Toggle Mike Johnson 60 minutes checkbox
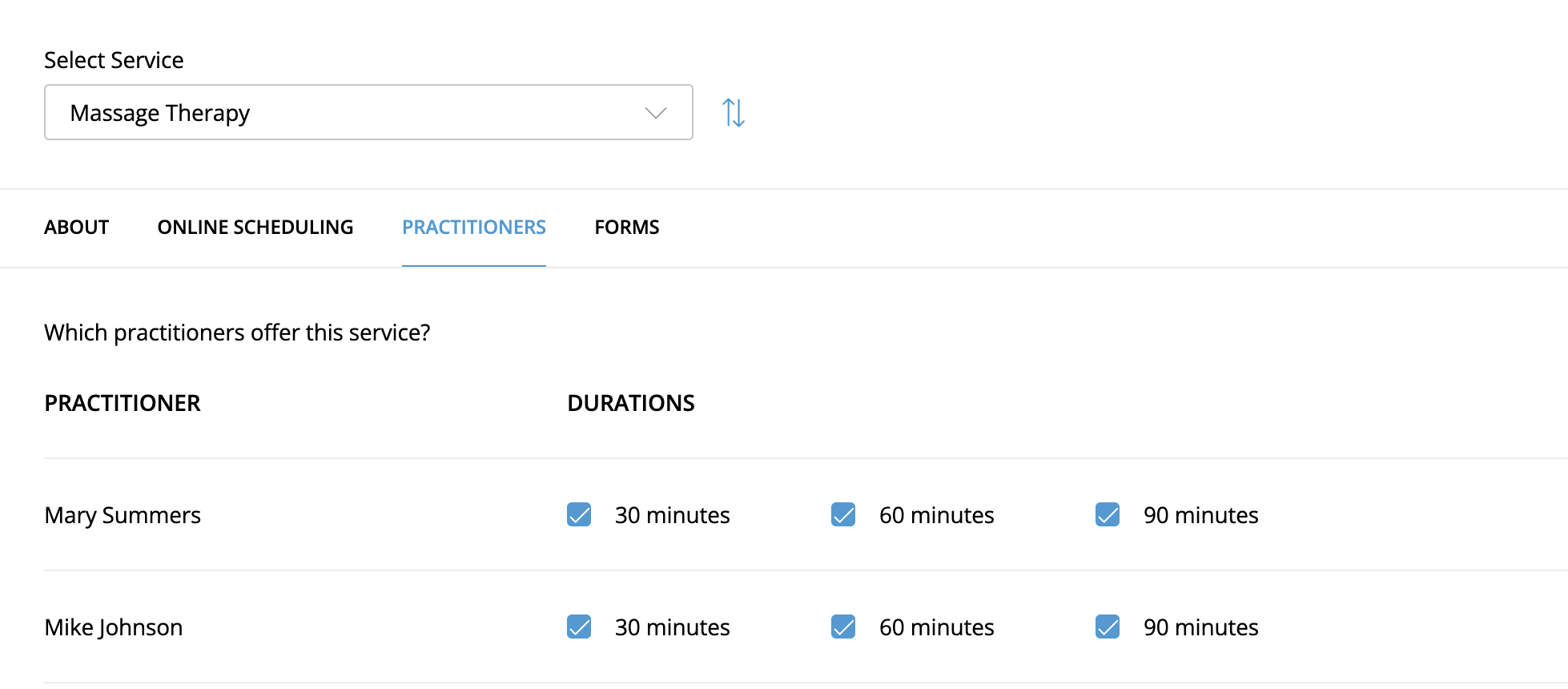 [x=843, y=627]
